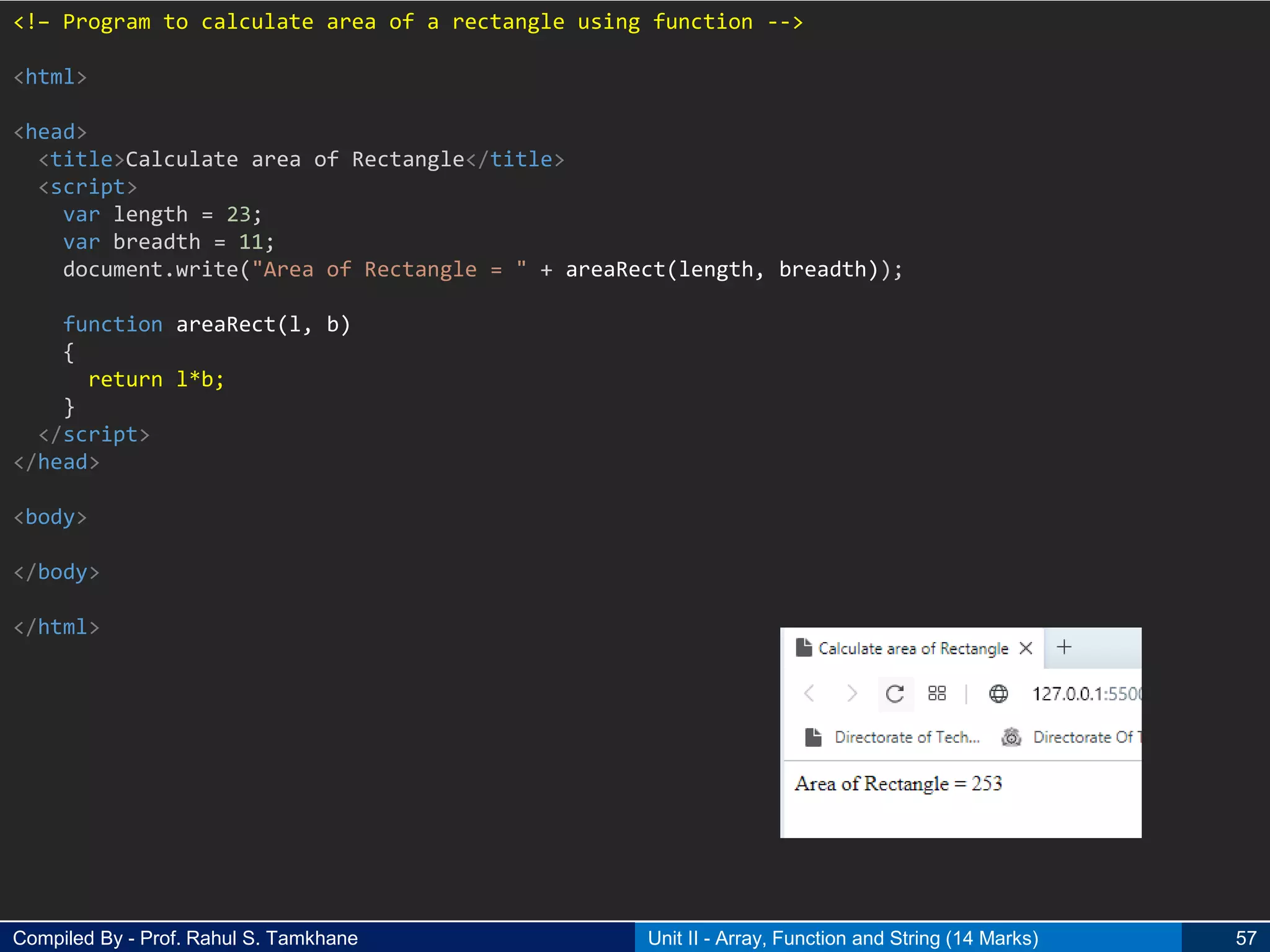Click the comment line 'Program to calculate area'
The image size is (1270, 952).
click(408, 22)
